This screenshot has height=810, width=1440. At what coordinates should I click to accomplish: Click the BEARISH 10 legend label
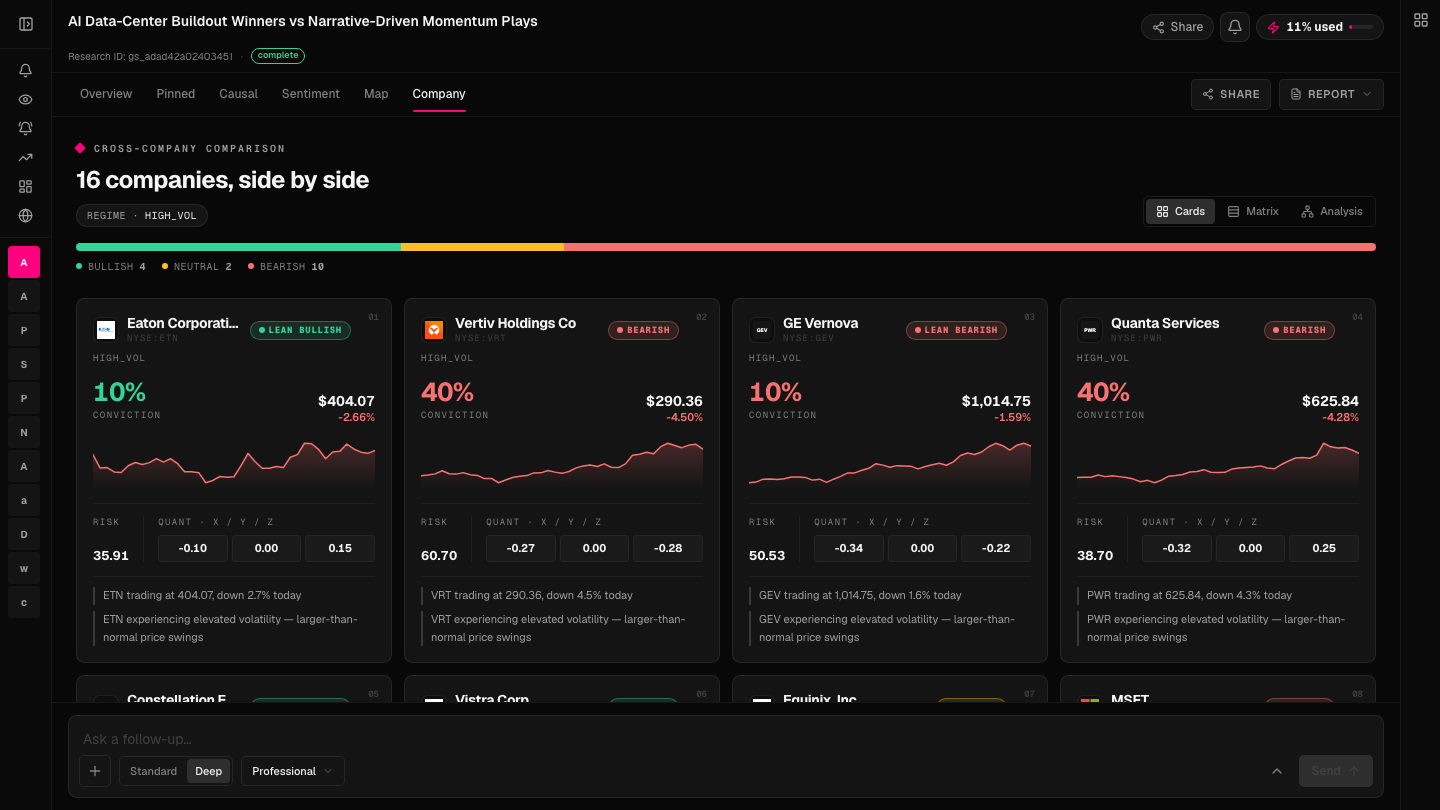[286, 267]
